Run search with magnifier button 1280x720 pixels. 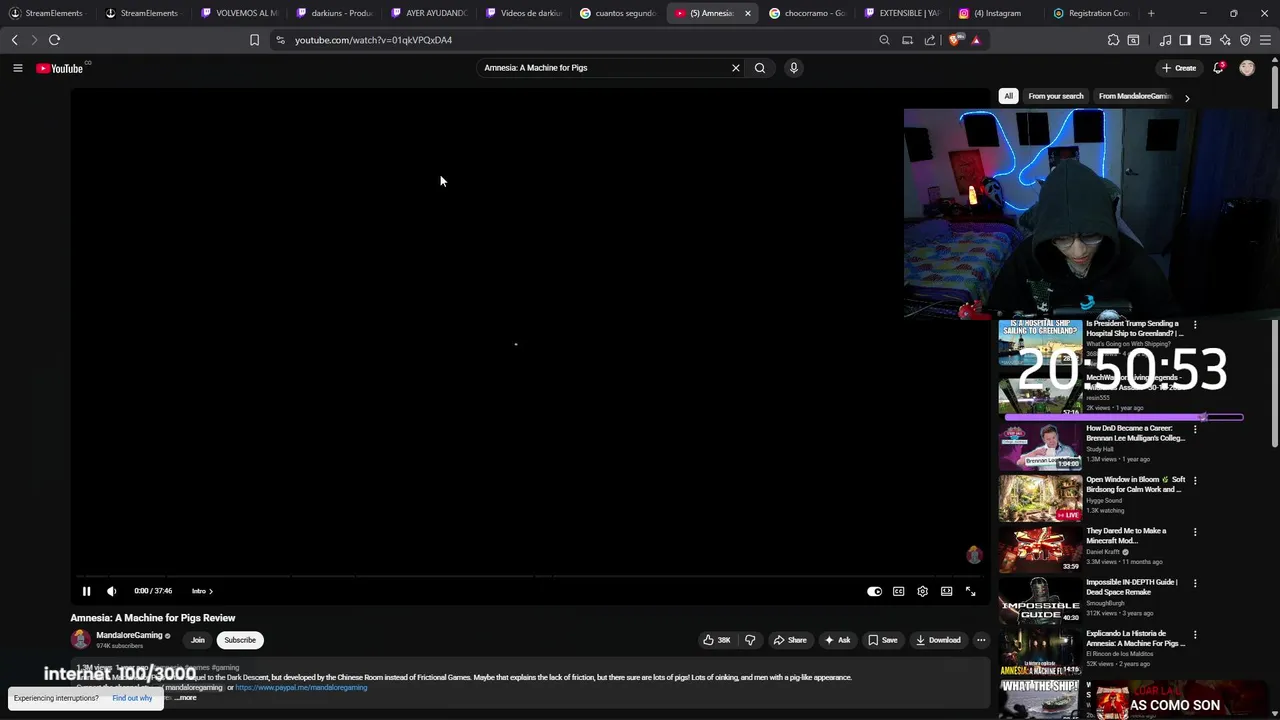760,68
